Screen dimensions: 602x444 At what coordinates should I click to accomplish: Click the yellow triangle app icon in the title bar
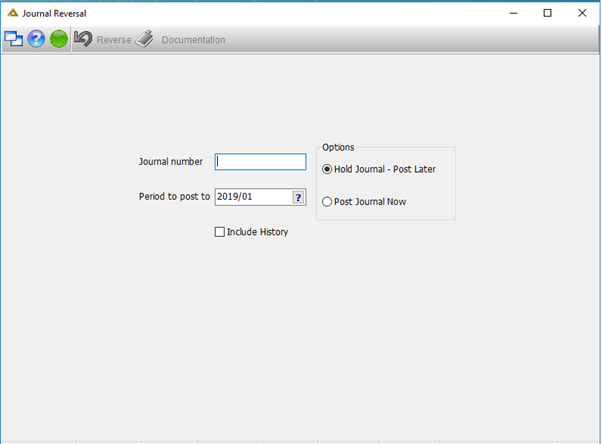[x=13, y=13]
